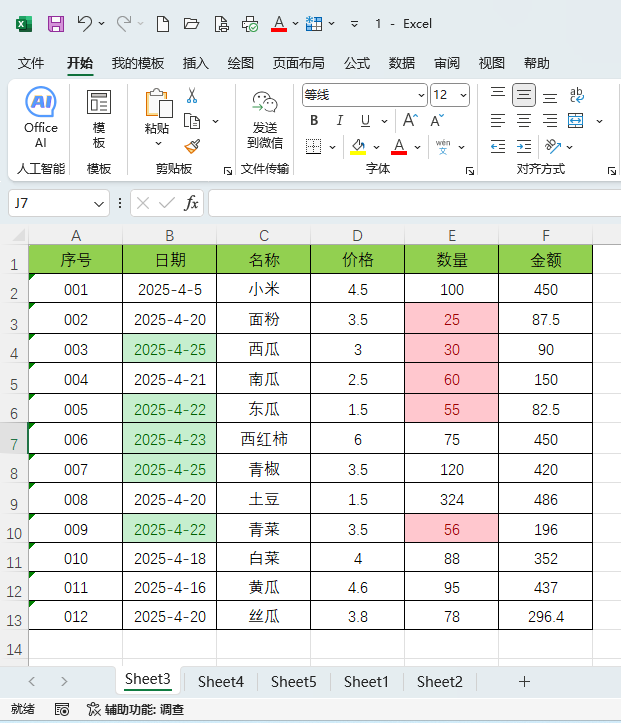
Task: Click the select all corner button
Action: pos(18,236)
